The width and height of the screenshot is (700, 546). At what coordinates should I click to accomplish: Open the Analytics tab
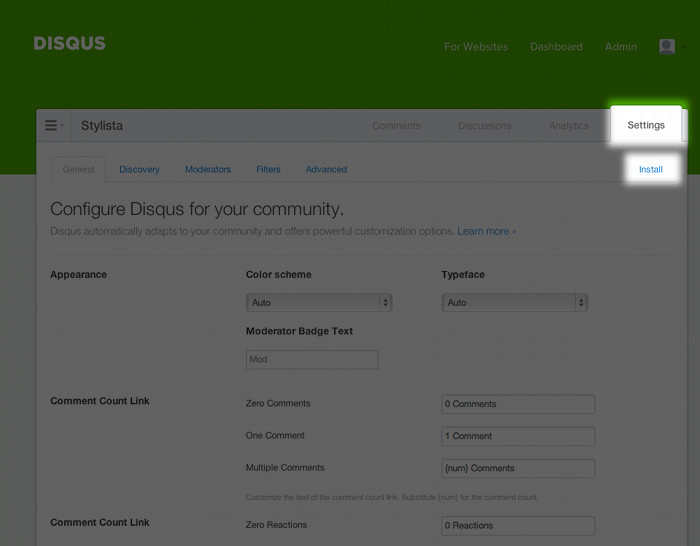pyautogui.click(x=569, y=126)
